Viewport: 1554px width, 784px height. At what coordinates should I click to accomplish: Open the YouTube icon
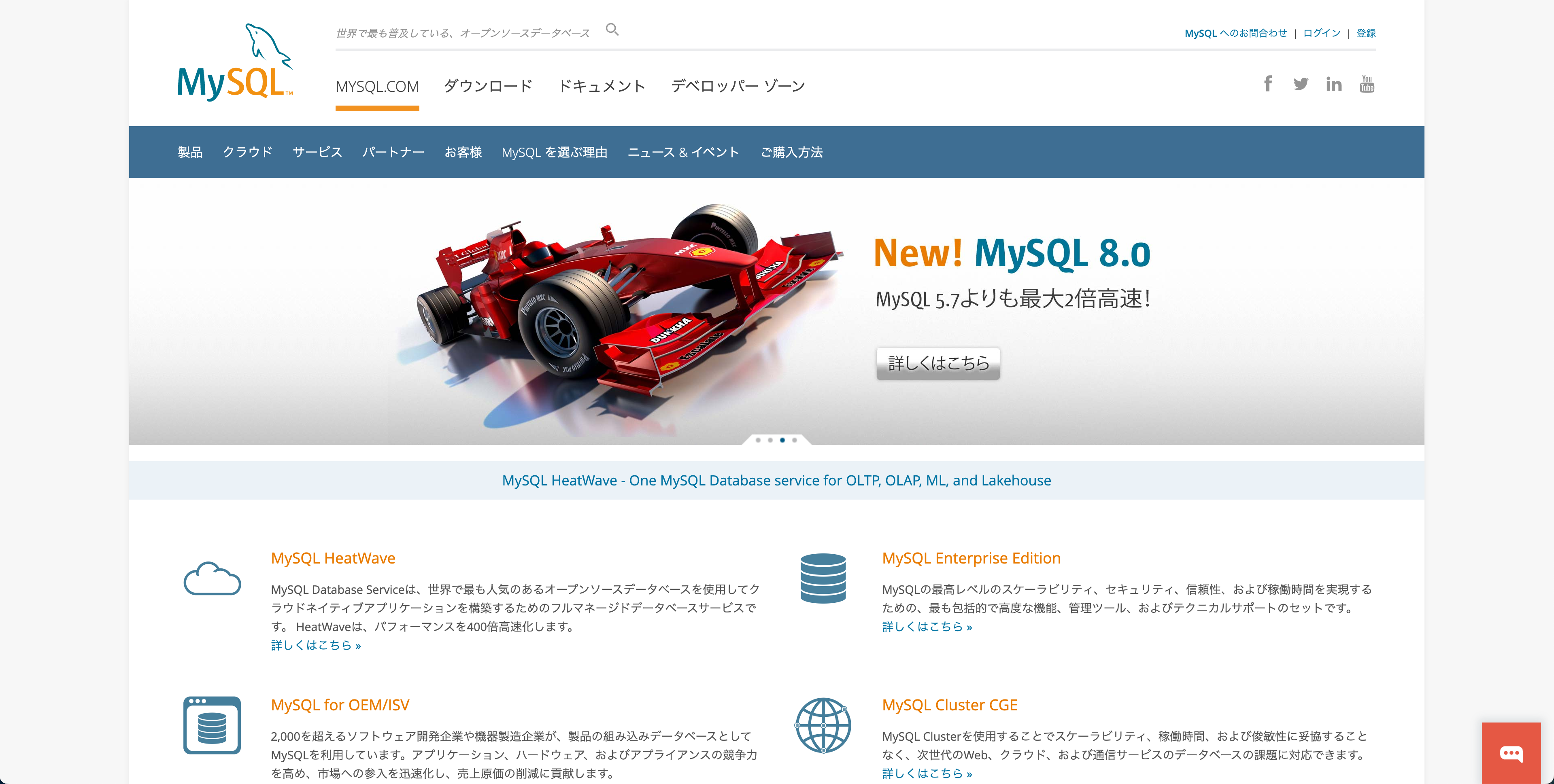coord(1367,84)
